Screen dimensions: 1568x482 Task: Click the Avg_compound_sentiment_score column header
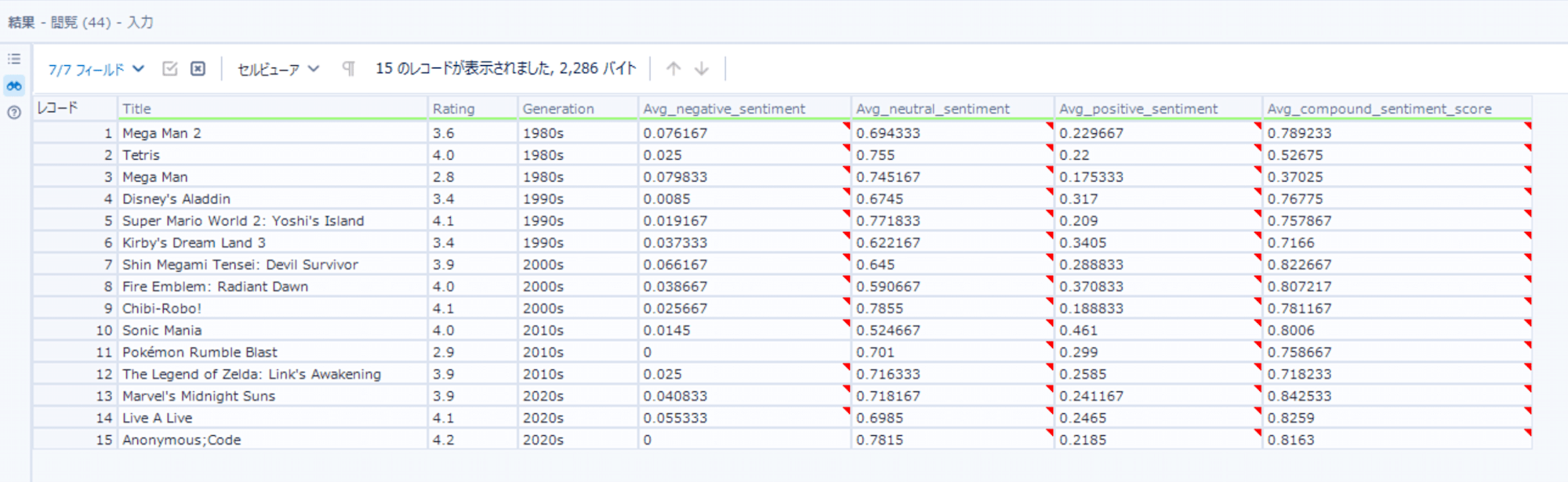tap(1398, 109)
